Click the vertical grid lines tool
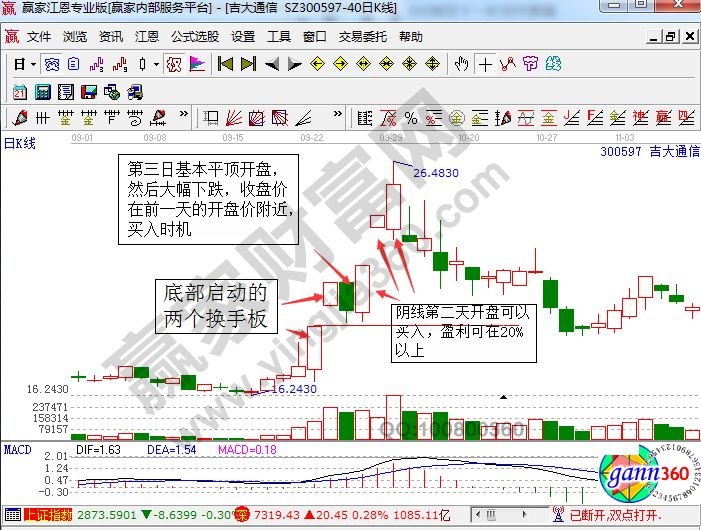Screen dimensions: 701x530 coord(42,118)
